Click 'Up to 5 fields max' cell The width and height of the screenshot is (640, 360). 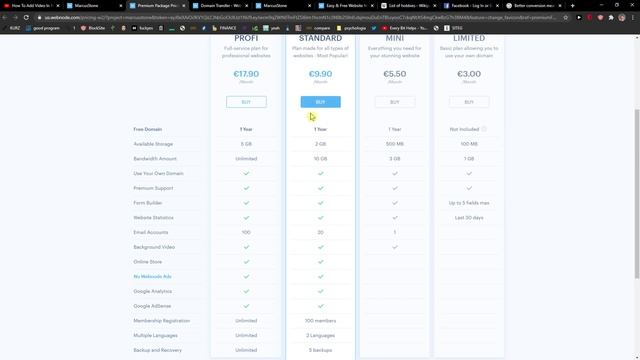469,203
